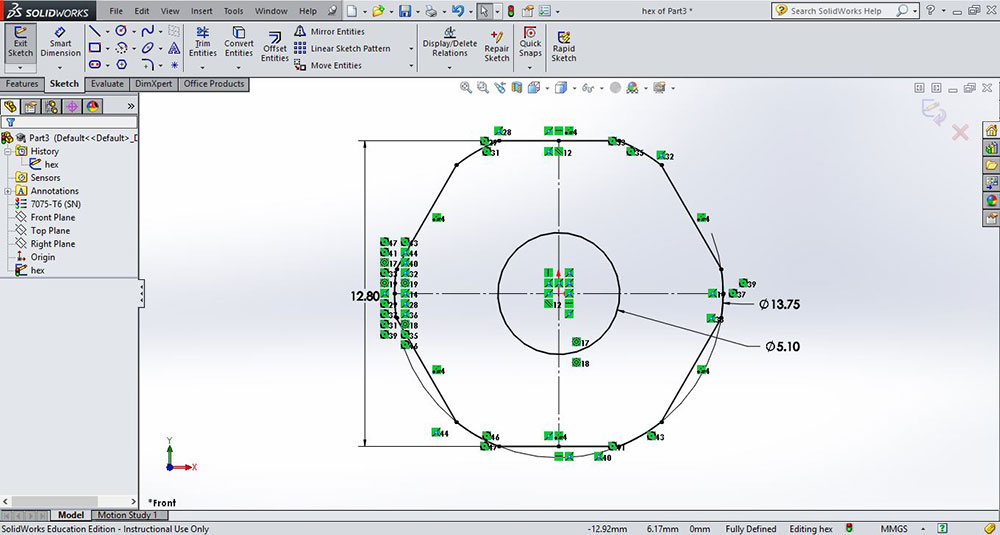1000x535 pixels.
Task: Click Mirror Entities in the sketch toolbar
Action: pos(330,32)
